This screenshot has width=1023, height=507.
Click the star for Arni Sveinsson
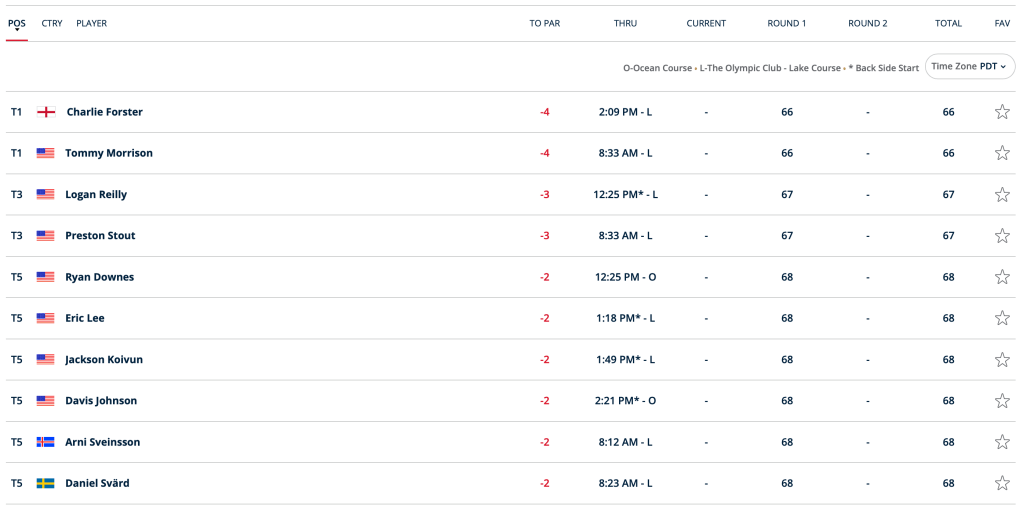1002,442
